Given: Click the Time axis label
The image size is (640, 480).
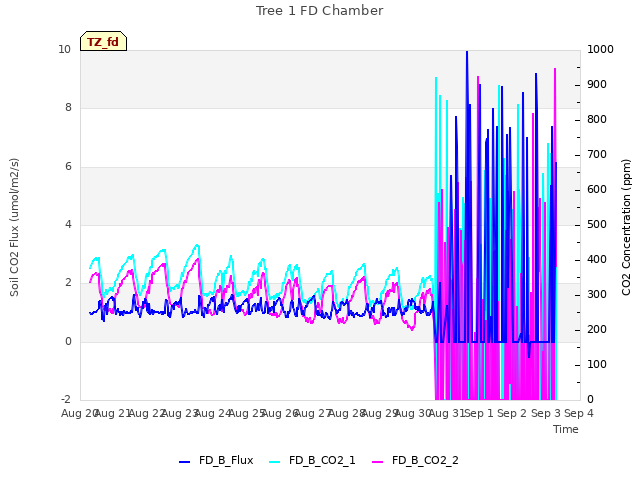Looking at the screenshot, I should (x=566, y=429).
